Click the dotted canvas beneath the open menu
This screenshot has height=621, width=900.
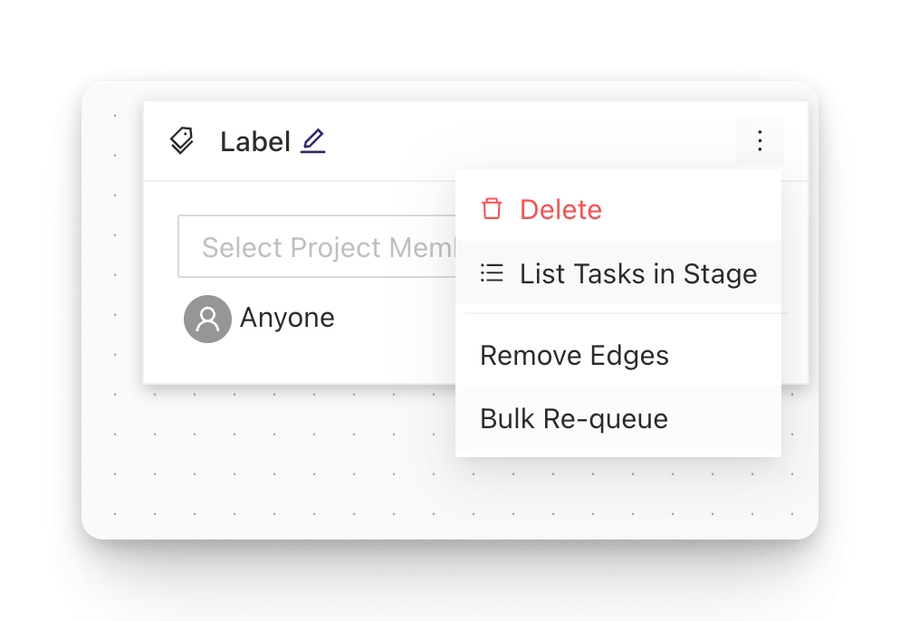620,490
